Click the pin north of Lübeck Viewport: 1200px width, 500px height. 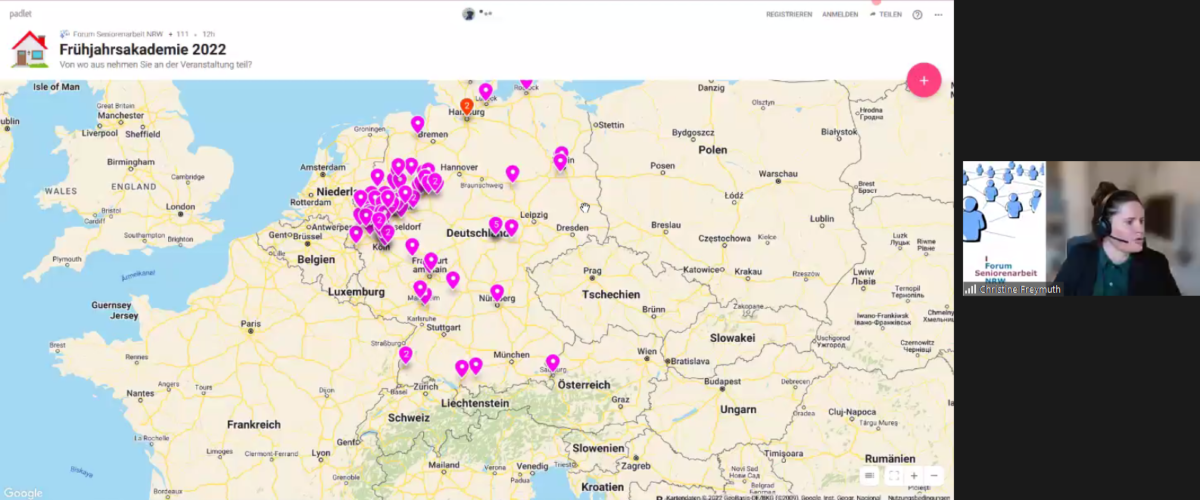point(486,91)
